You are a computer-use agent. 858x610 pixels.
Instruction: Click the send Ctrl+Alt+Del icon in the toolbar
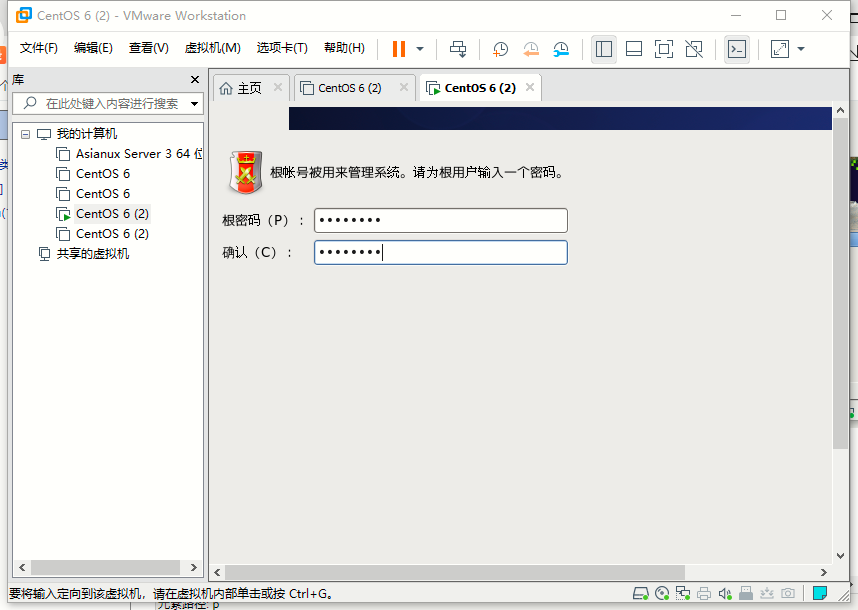coord(458,49)
